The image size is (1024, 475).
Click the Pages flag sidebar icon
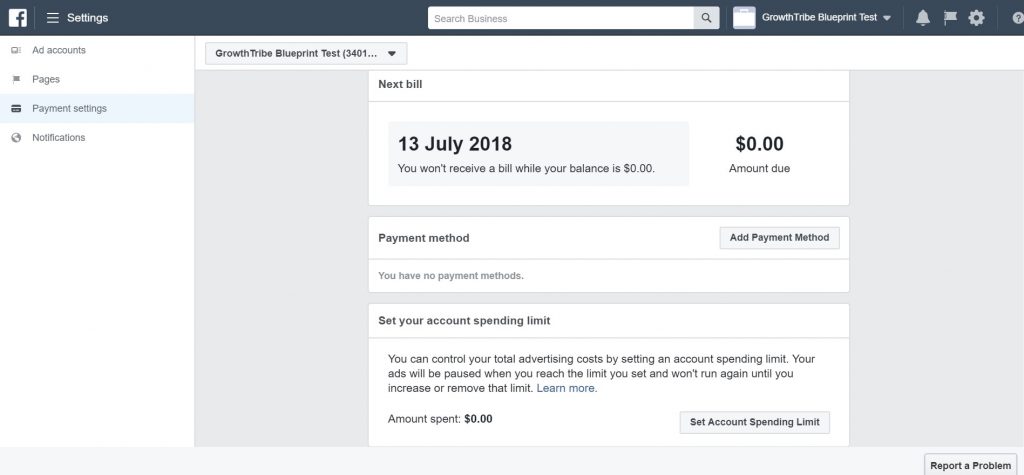tap(16, 80)
